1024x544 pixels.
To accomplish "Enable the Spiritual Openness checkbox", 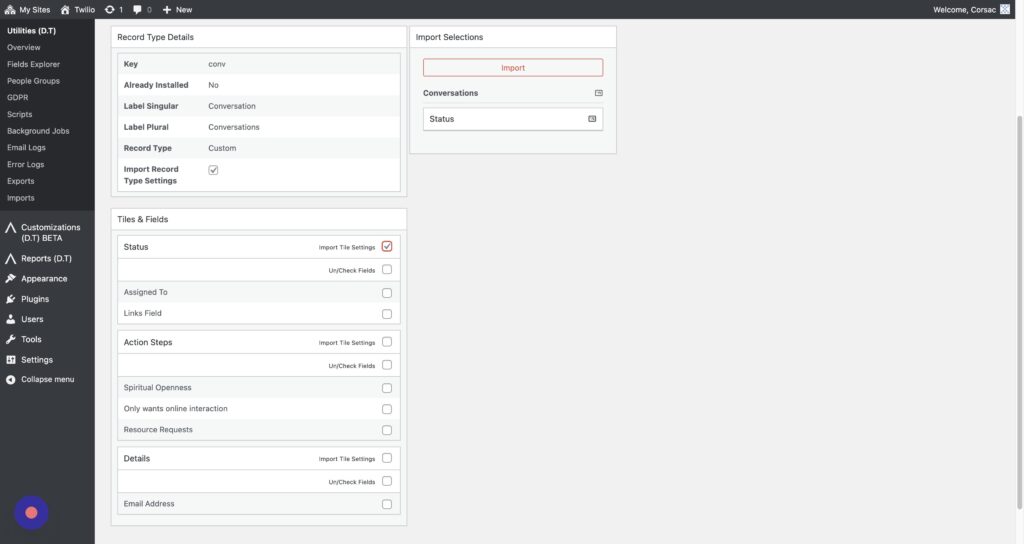I will click(x=387, y=388).
